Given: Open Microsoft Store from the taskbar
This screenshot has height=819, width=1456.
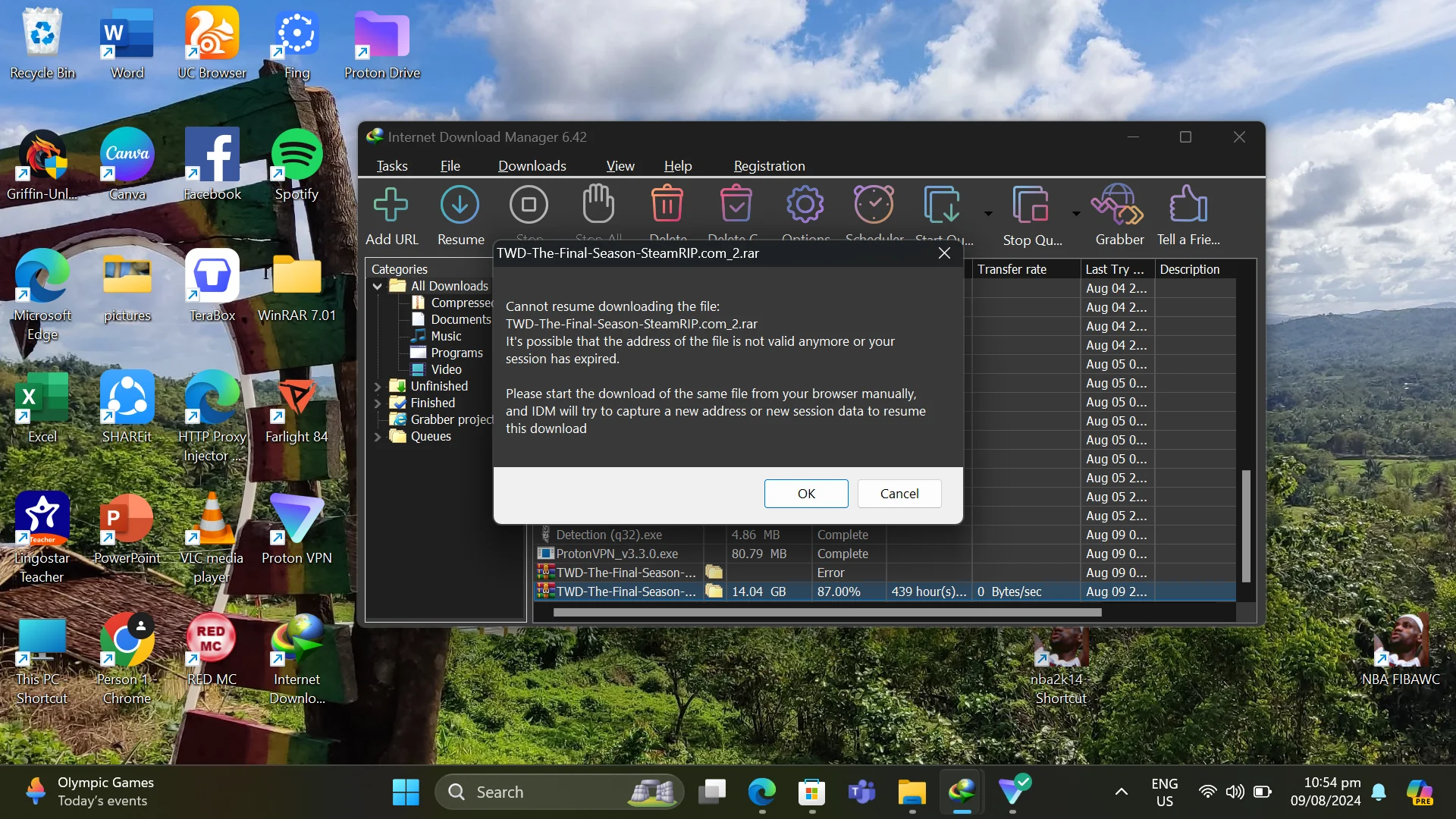Looking at the screenshot, I should (x=811, y=792).
